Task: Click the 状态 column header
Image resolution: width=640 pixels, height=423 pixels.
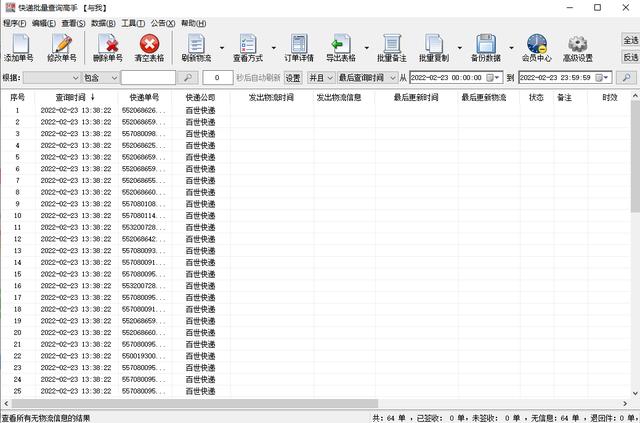Action: coord(536,97)
